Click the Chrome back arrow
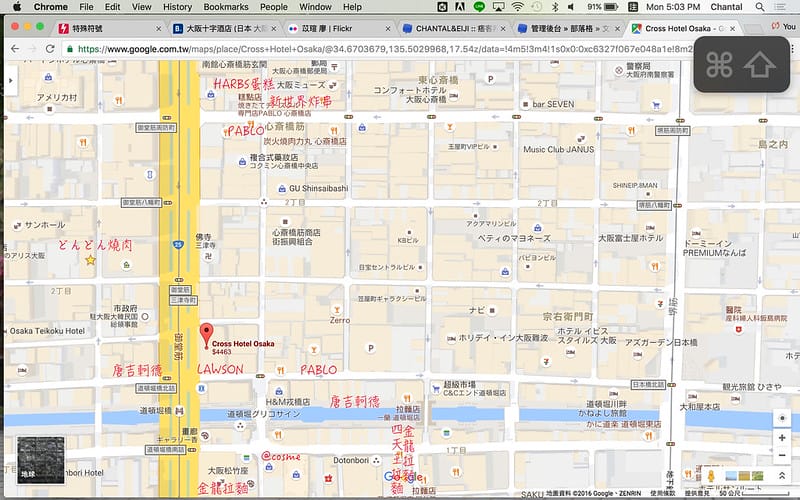The height and width of the screenshot is (500, 800). click(15, 48)
